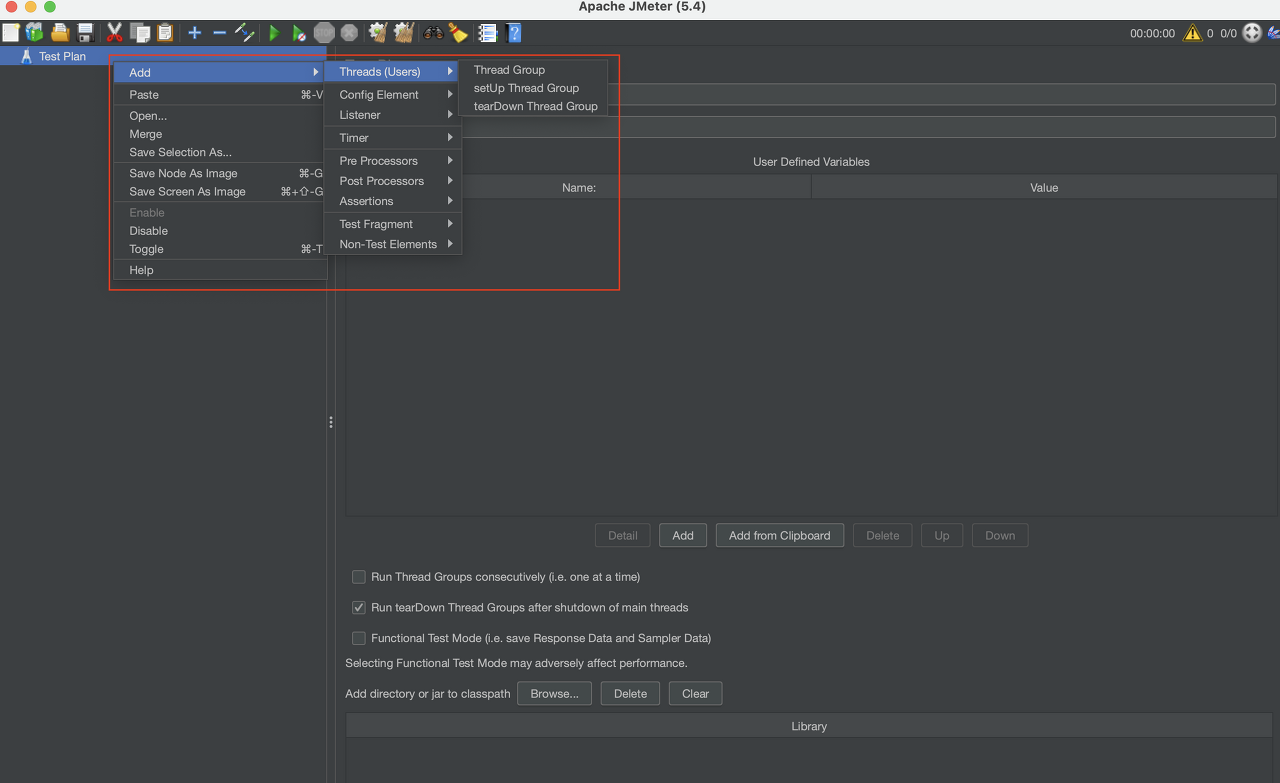Click the Detail button
This screenshot has height=783, width=1280.
(x=623, y=536)
